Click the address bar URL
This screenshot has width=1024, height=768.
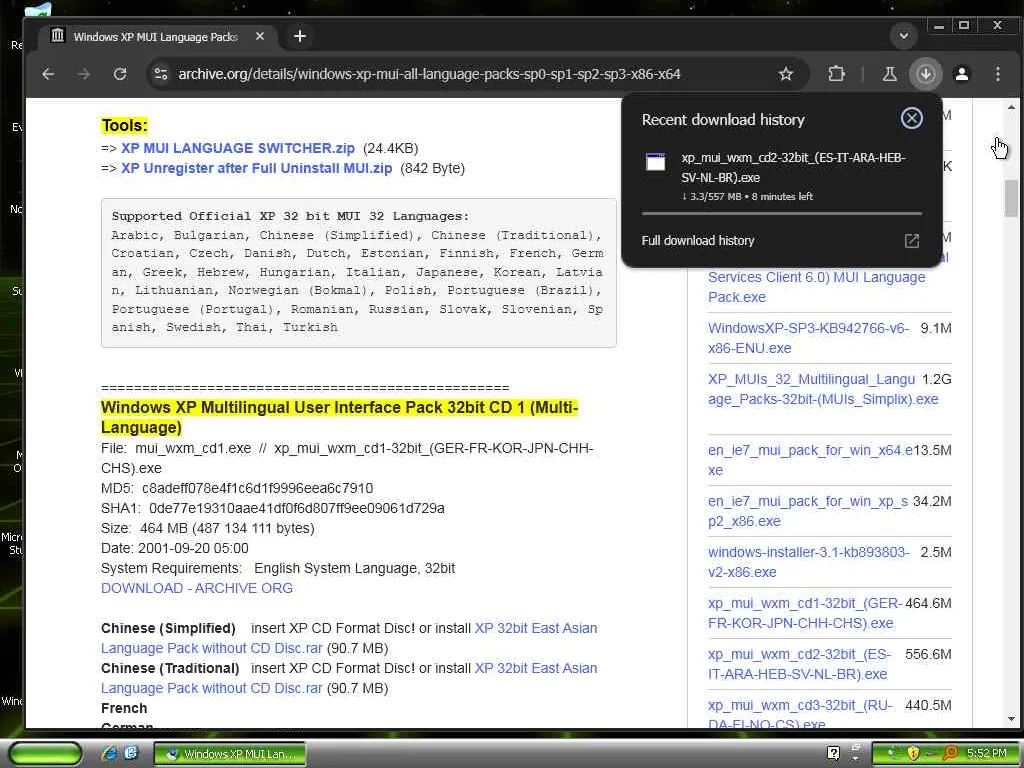[429, 74]
